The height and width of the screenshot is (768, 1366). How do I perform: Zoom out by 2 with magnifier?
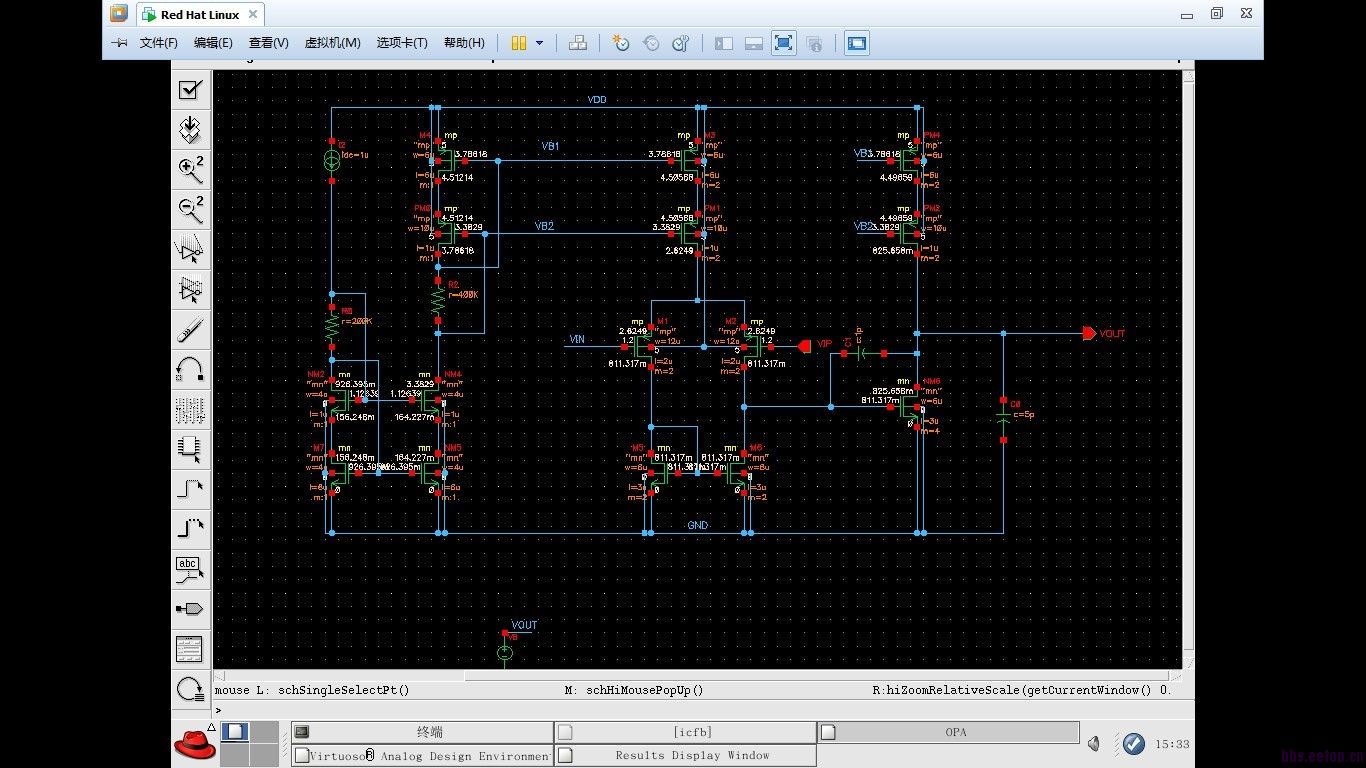[190, 209]
